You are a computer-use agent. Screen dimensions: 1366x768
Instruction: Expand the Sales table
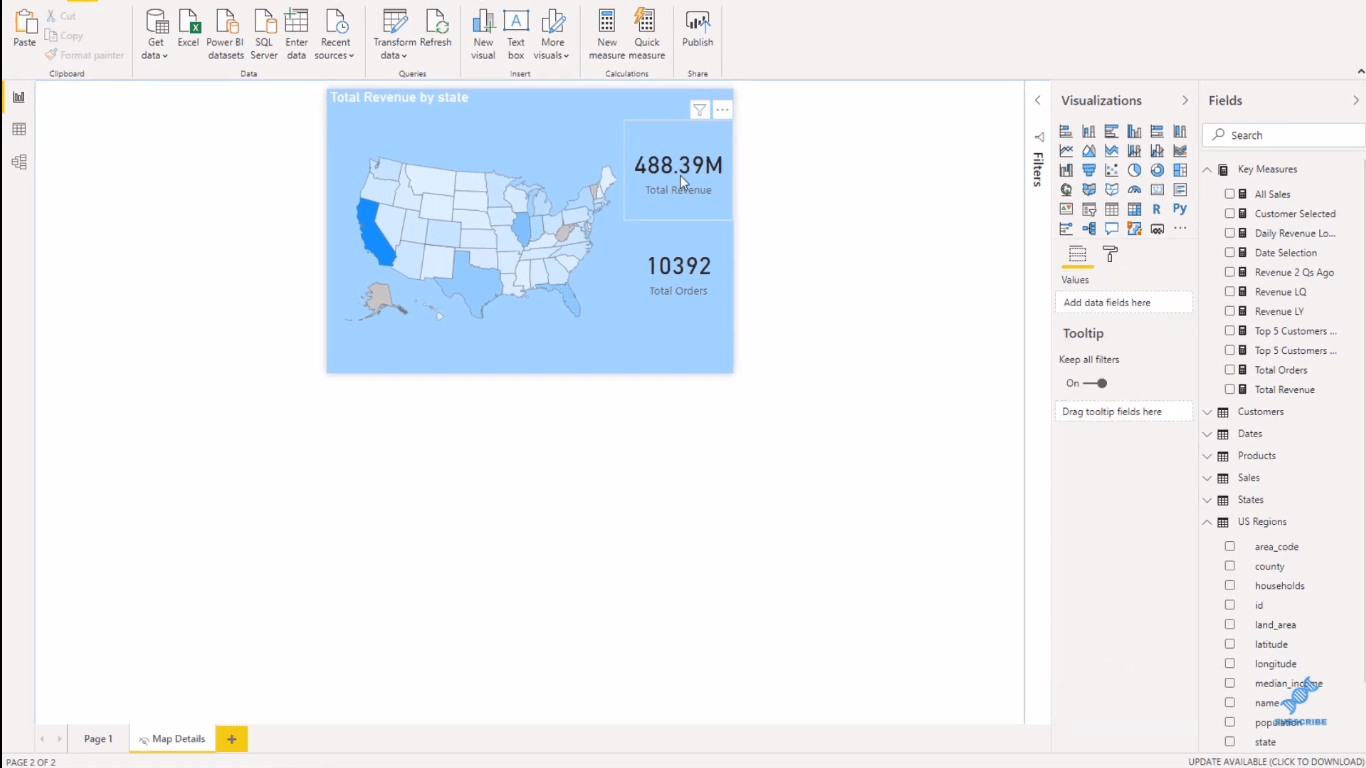coord(1207,478)
